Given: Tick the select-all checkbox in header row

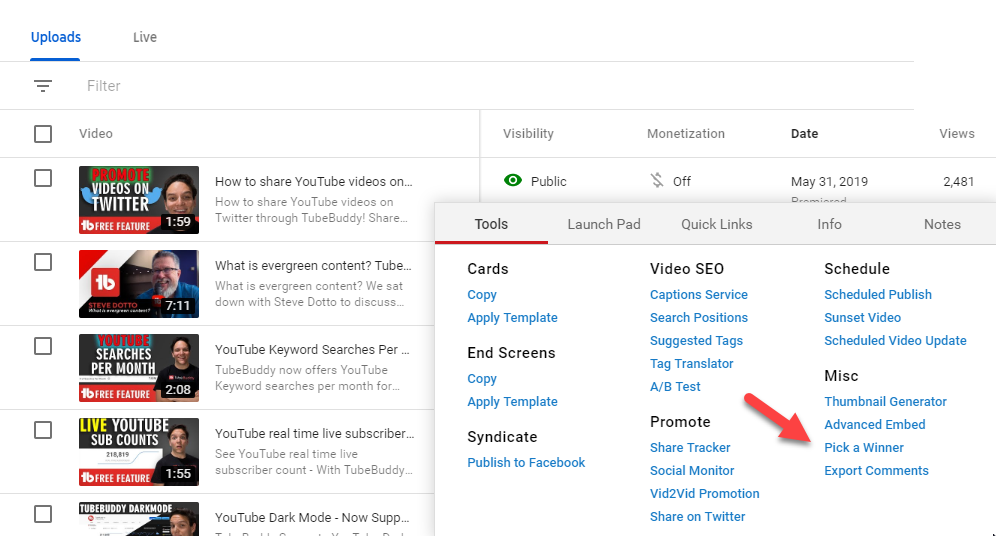Looking at the screenshot, I should [x=43, y=134].
